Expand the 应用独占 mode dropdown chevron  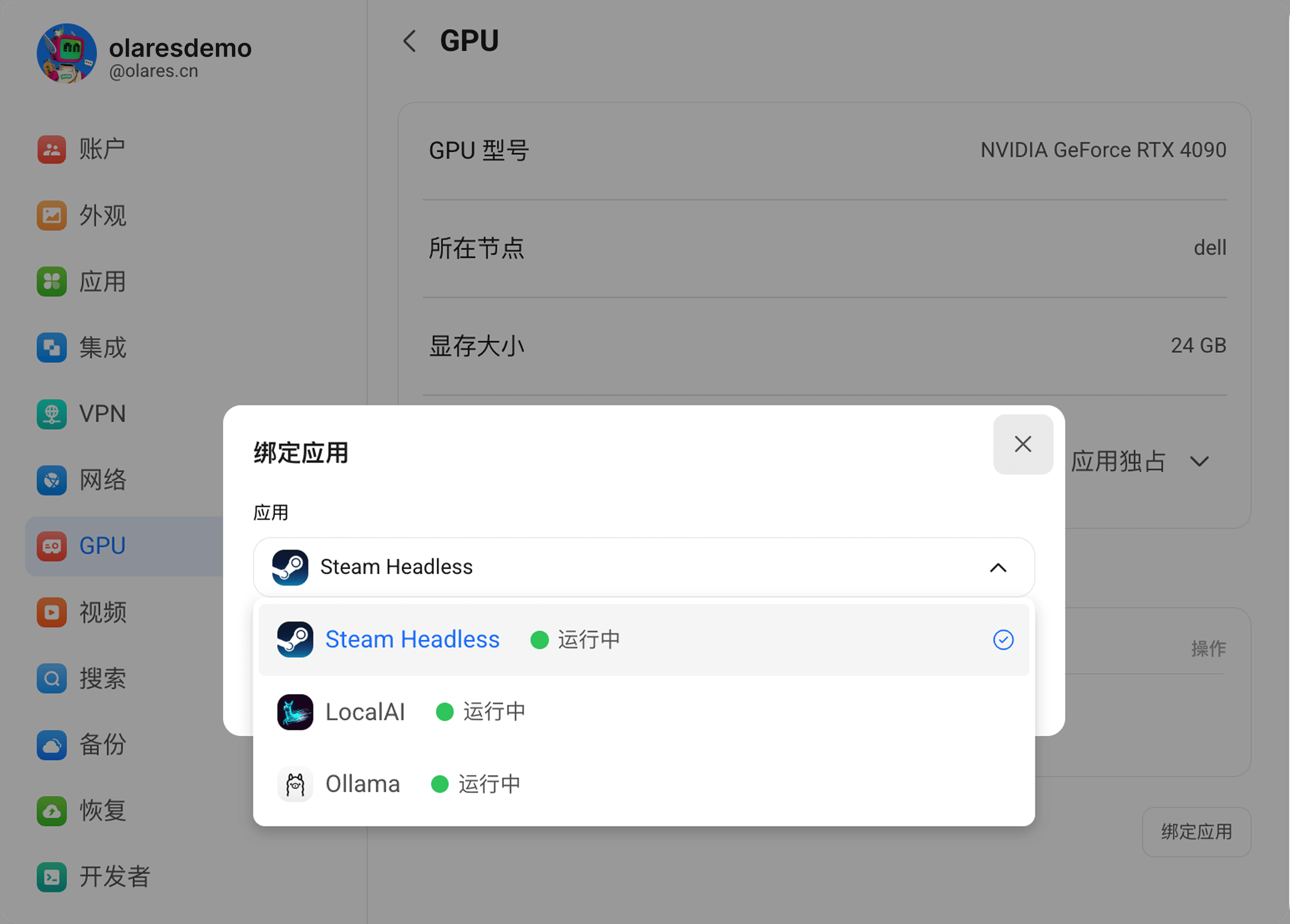tap(1199, 461)
